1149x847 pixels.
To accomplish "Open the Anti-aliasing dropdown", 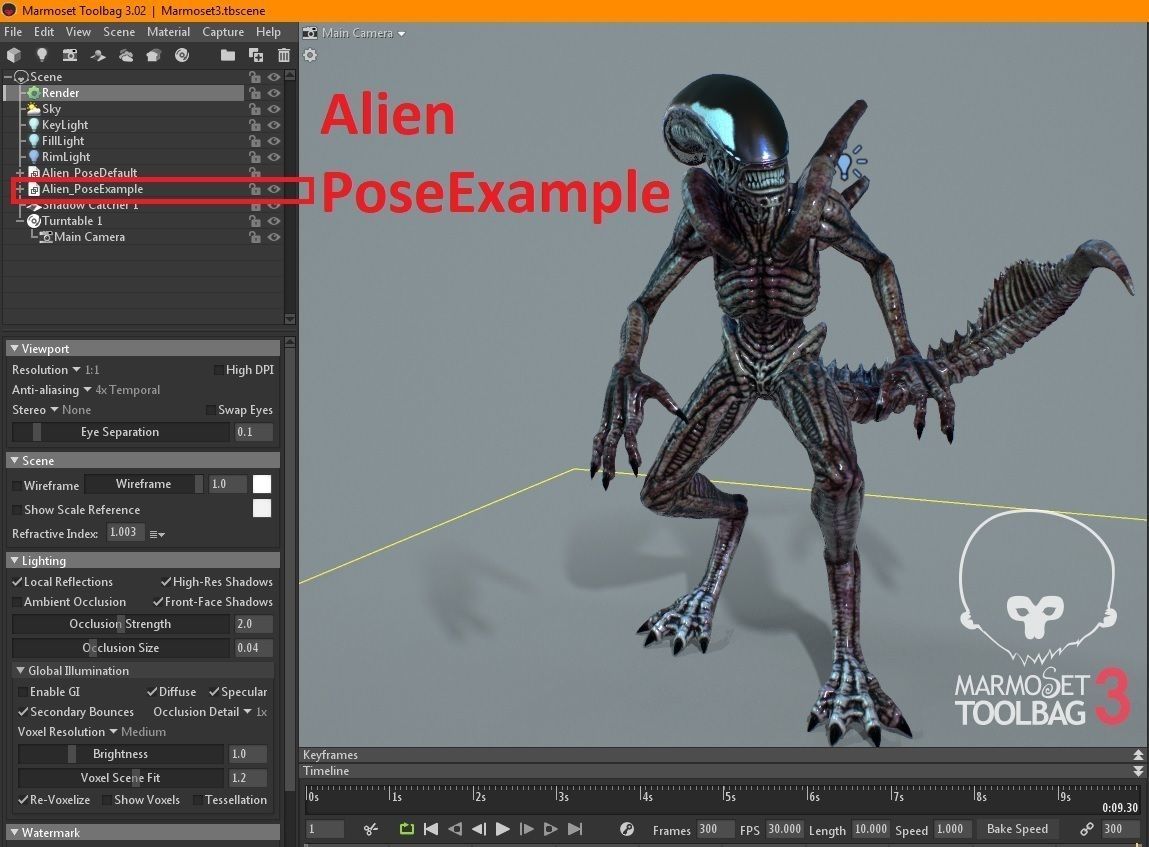I will click(87, 390).
